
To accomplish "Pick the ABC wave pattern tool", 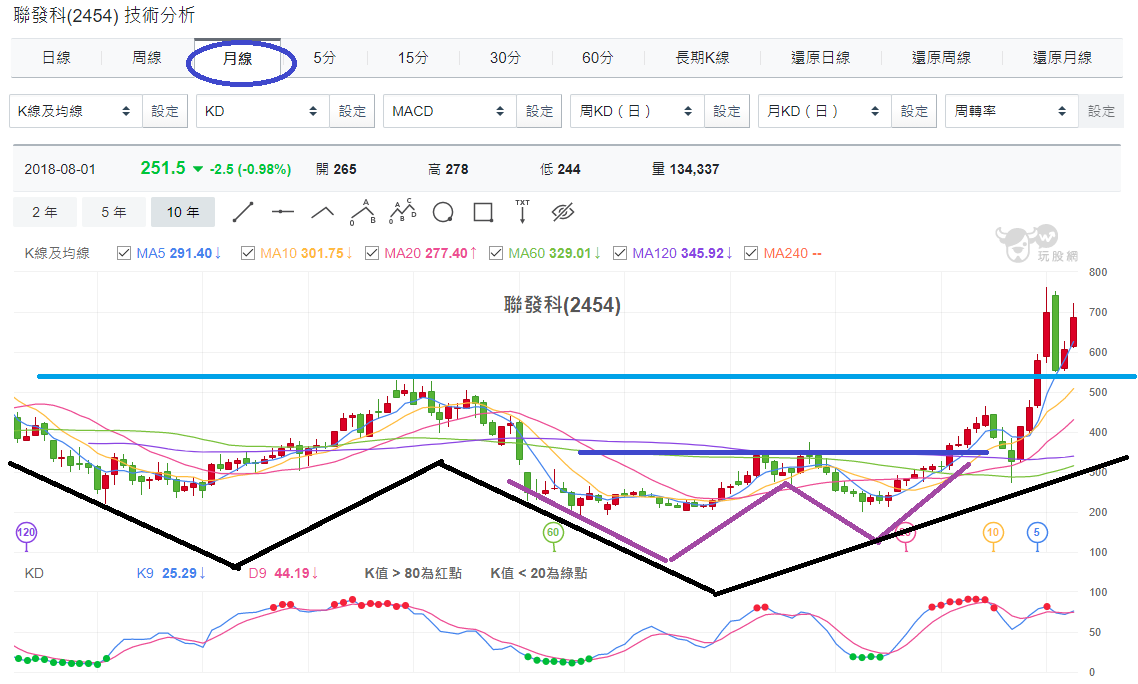I will coord(363,212).
